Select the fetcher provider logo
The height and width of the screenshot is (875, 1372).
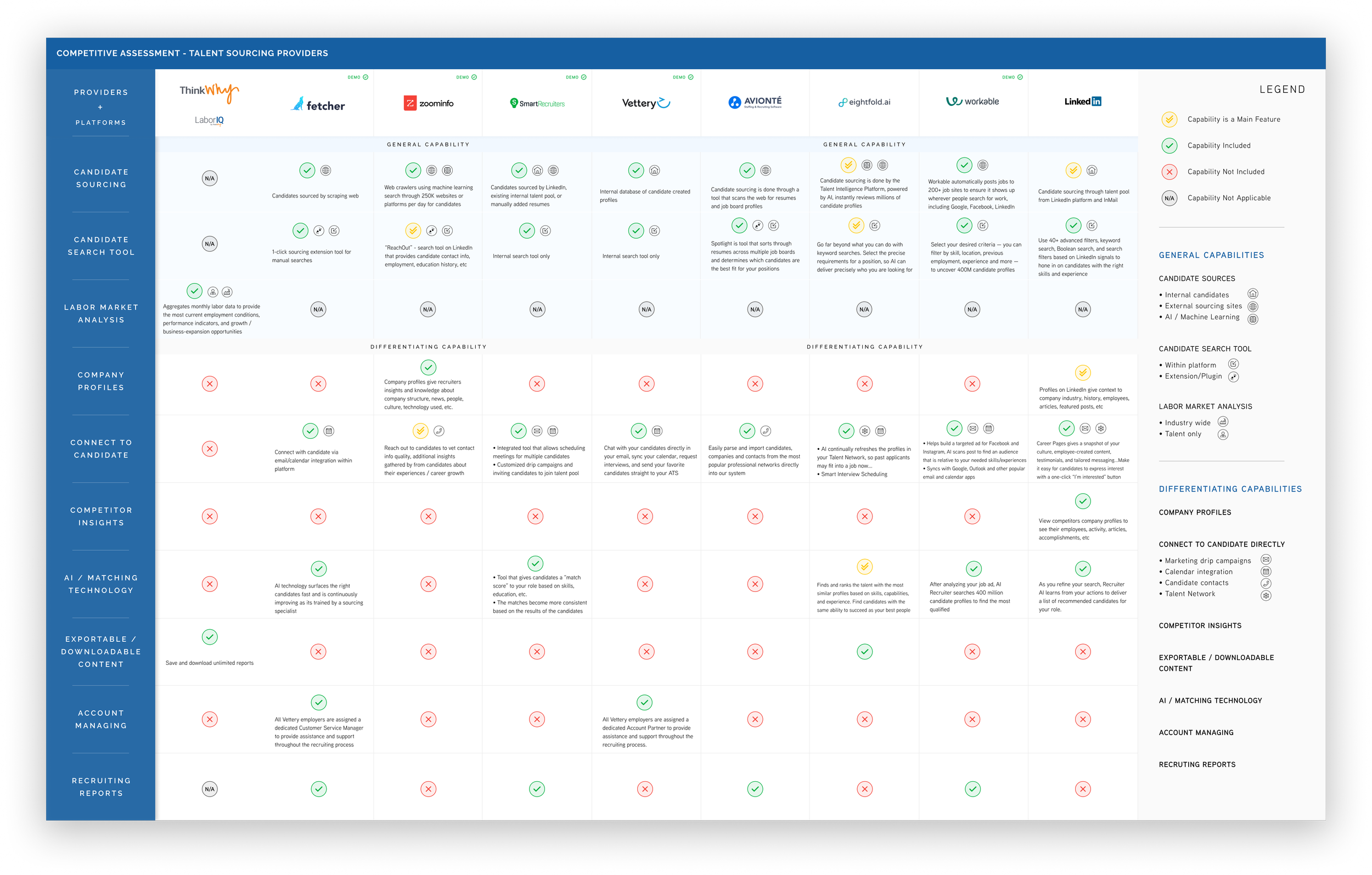click(x=318, y=104)
